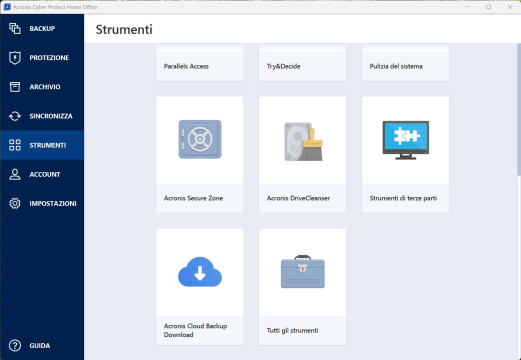Close the Acronis window
521x360 pixels.
point(510,7)
